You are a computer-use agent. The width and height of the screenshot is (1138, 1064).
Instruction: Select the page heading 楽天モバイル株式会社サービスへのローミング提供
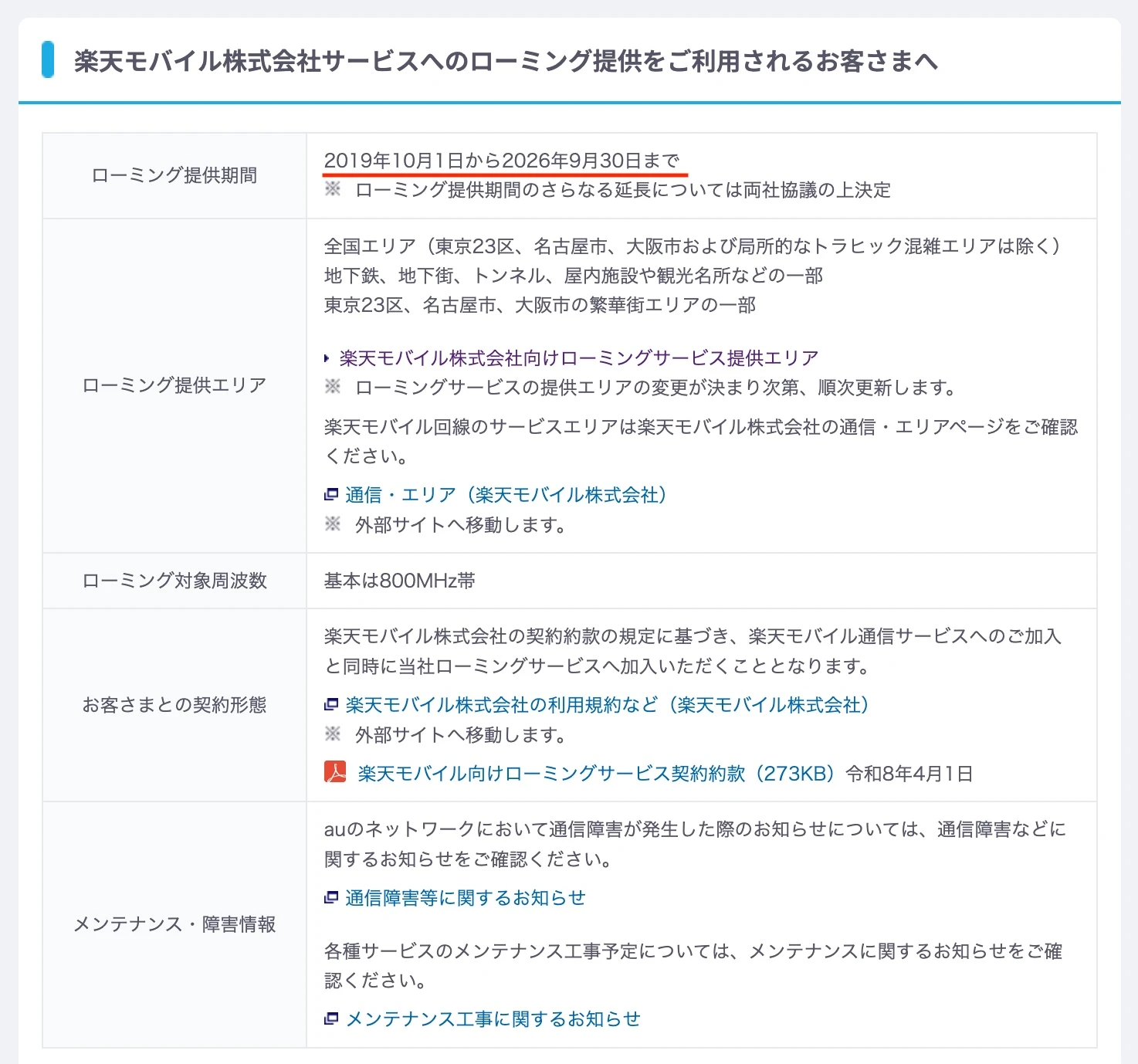[506, 61]
